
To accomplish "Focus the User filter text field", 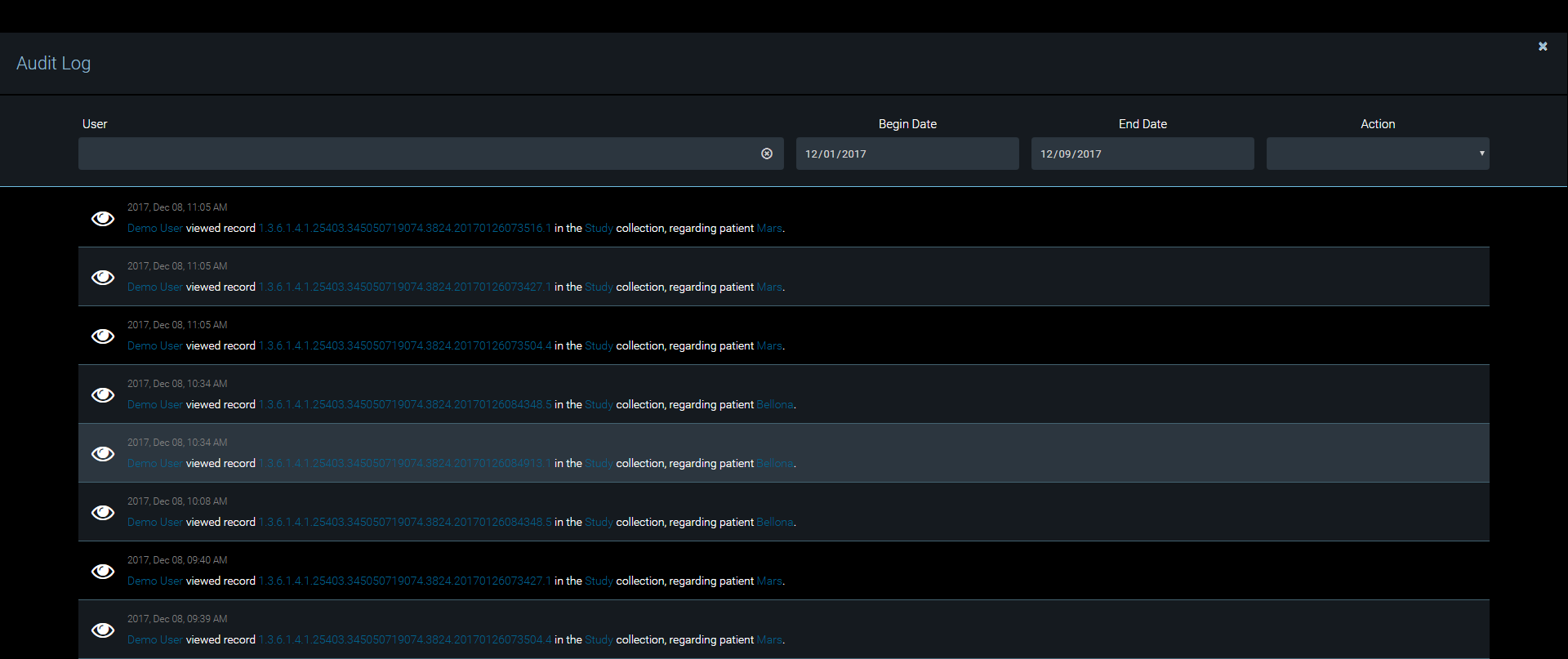I will tap(416, 154).
